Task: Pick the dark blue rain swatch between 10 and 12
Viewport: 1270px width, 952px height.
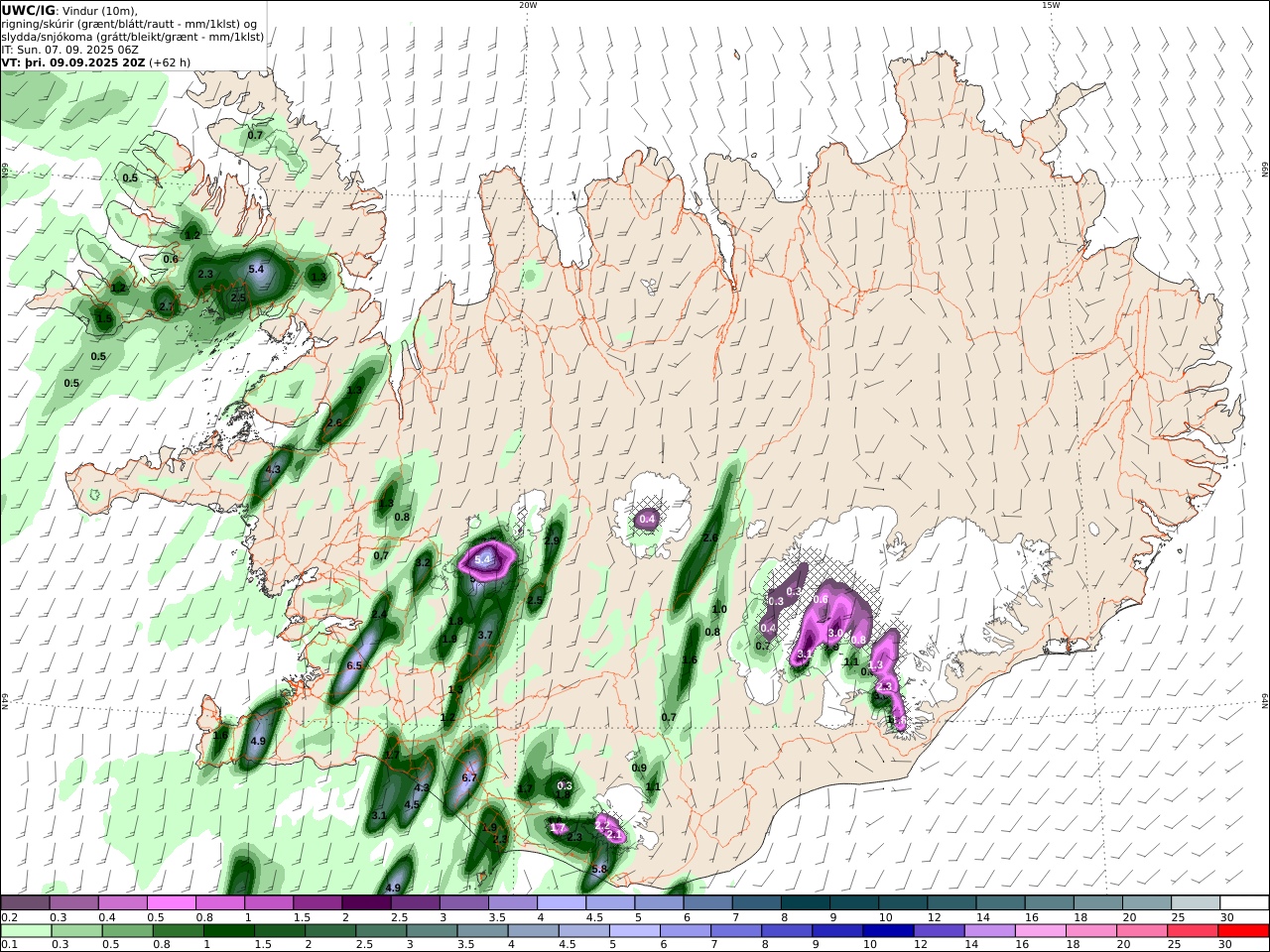Action: (887, 930)
